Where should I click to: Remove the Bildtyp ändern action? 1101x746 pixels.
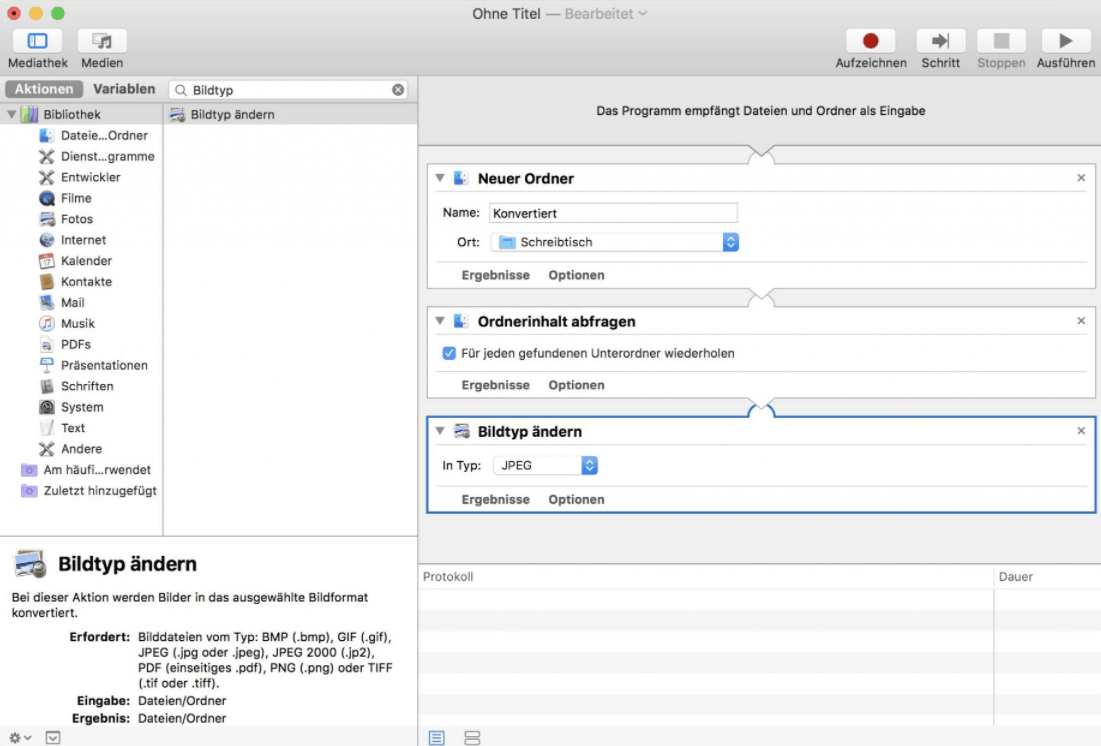click(1081, 431)
